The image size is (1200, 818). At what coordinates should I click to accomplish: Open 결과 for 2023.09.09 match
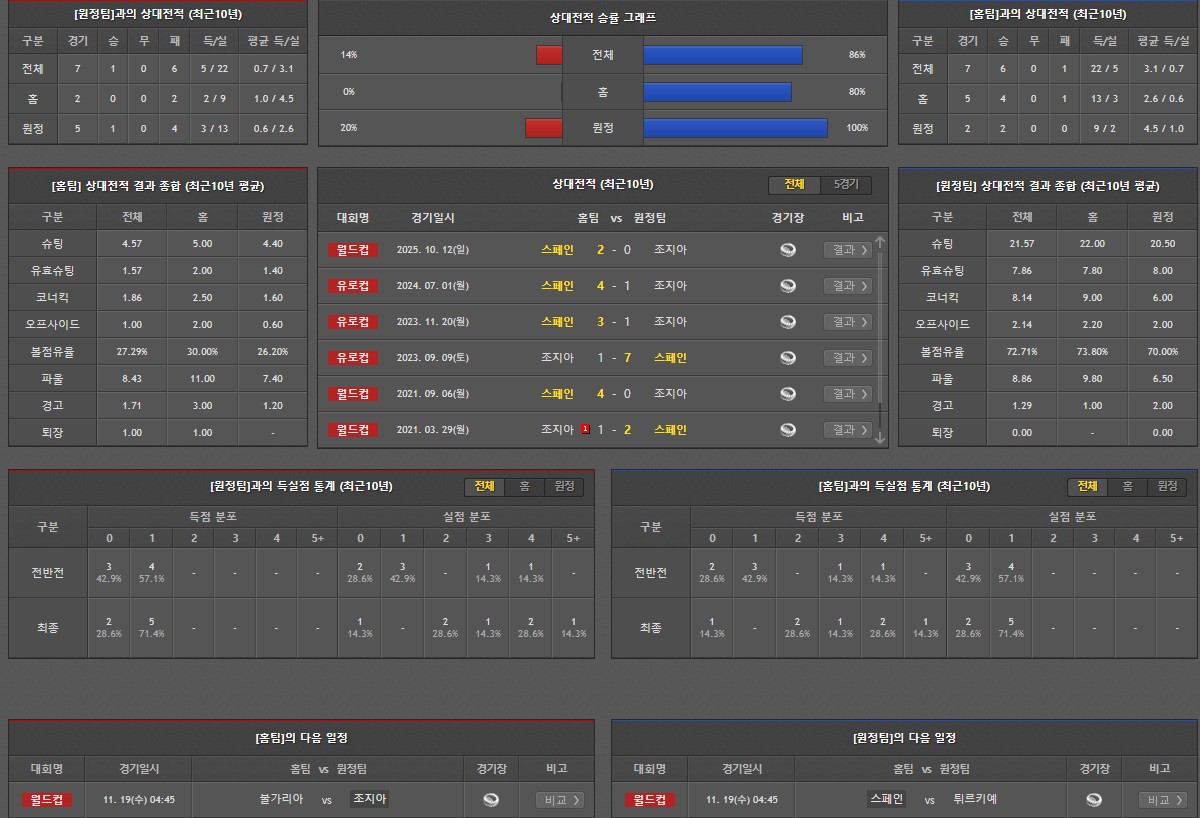847,358
